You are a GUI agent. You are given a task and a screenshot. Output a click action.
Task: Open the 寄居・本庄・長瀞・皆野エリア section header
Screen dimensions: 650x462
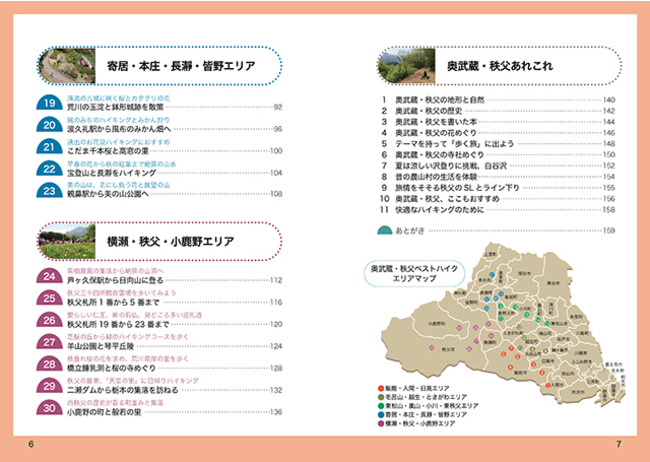click(180, 67)
